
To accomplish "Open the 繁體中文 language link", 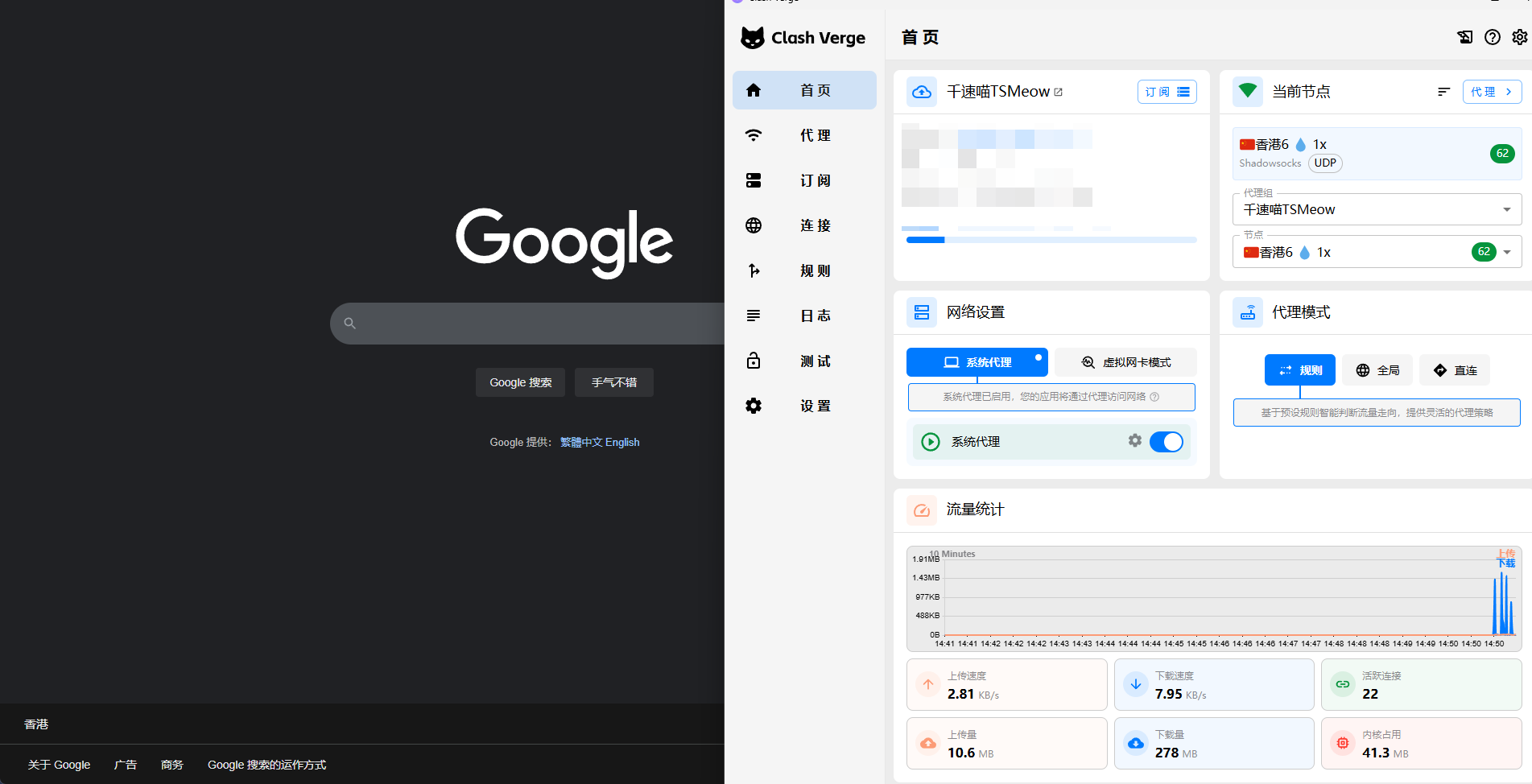I will pyautogui.click(x=581, y=442).
